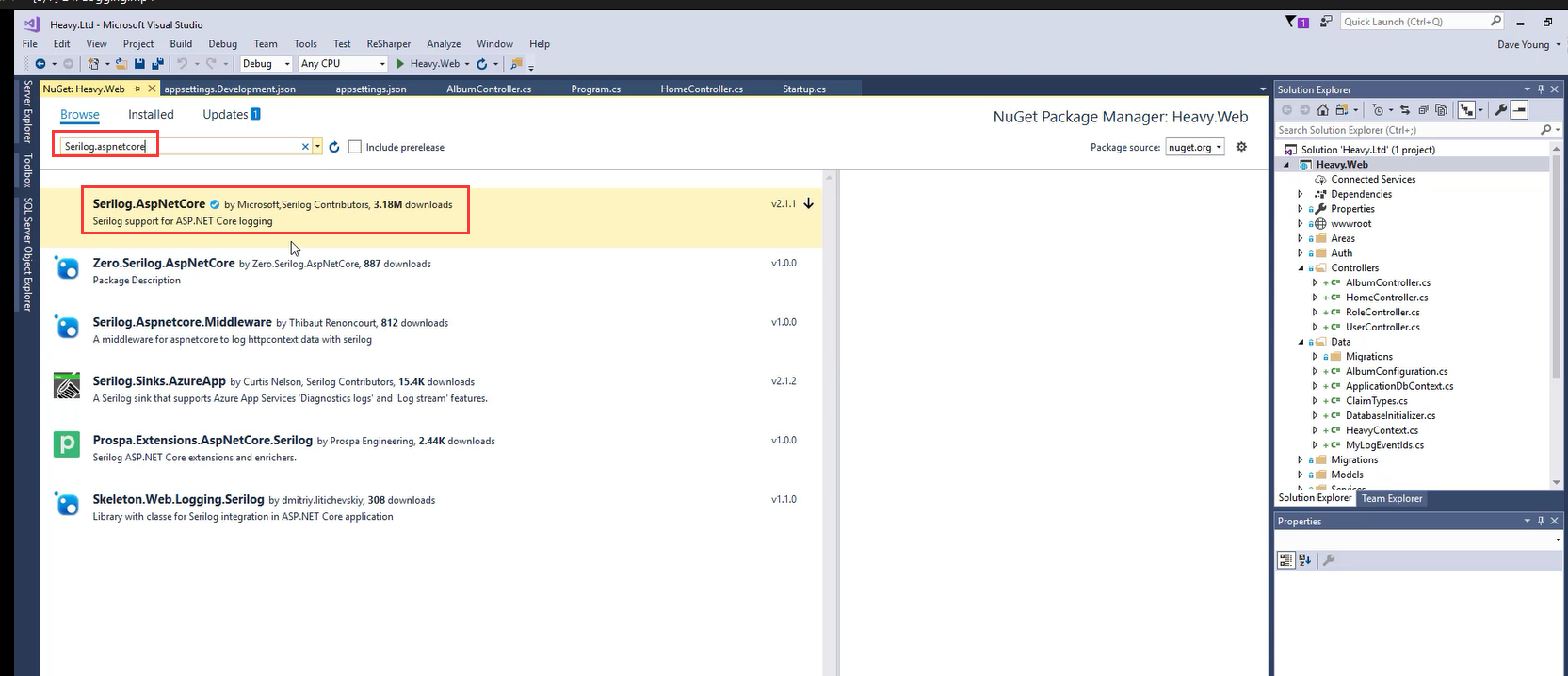Click the Save All toolbar icon
Image resolution: width=1568 pixels, height=676 pixels.
point(157,64)
